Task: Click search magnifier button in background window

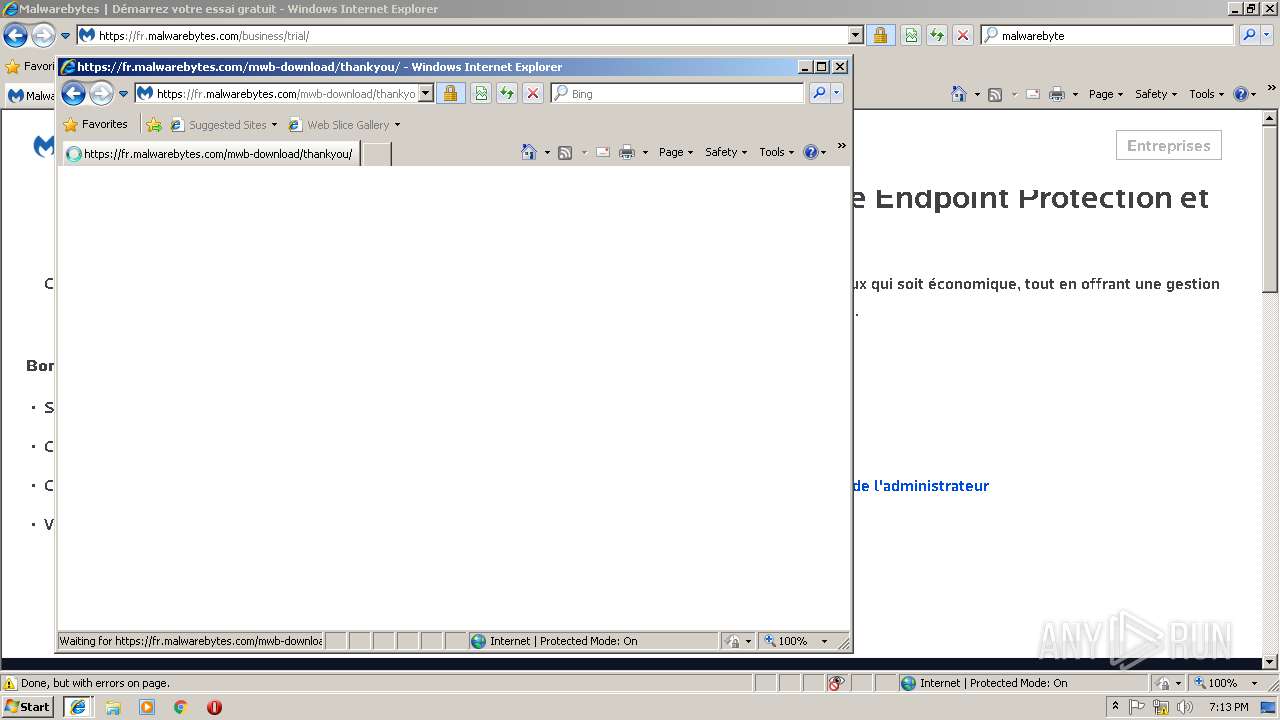Action: [x=1249, y=35]
